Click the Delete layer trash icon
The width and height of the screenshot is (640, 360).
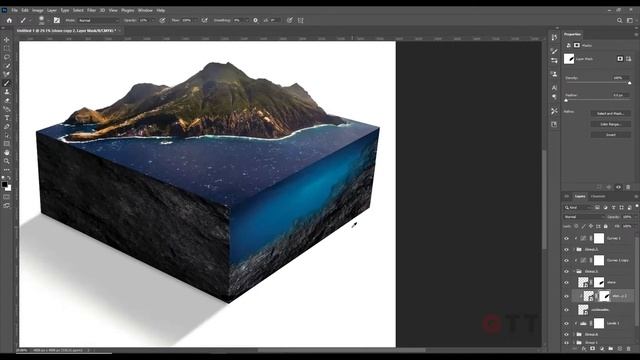pos(629,349)
